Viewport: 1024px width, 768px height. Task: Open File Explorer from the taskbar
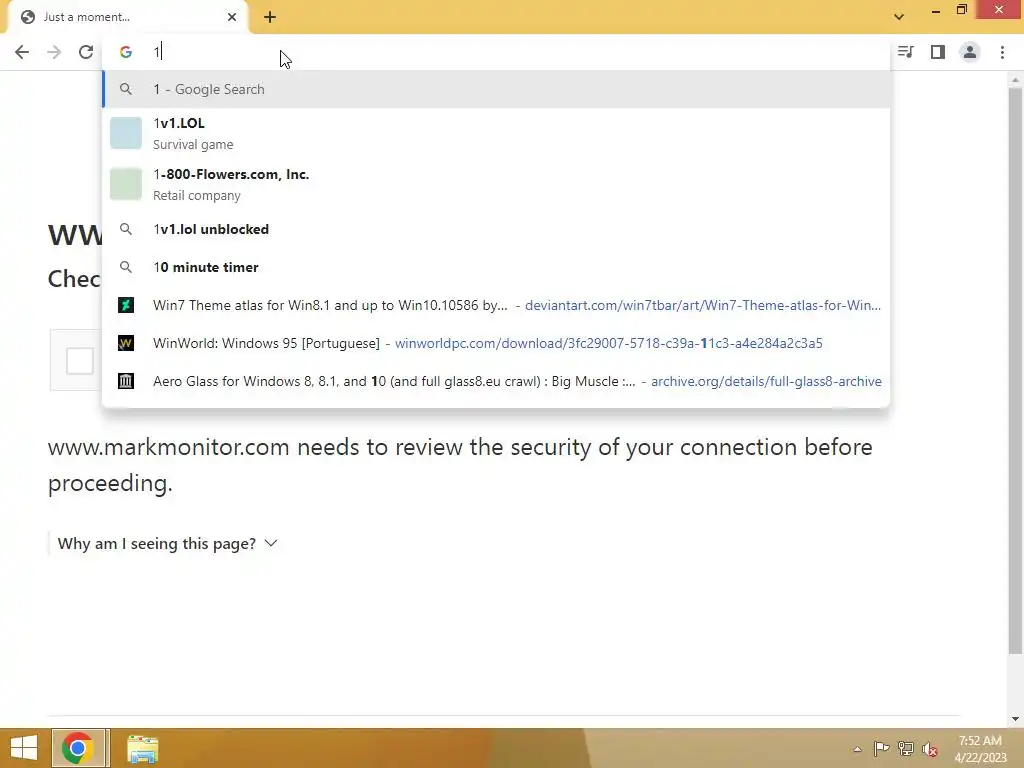click(x=142, y=748)
